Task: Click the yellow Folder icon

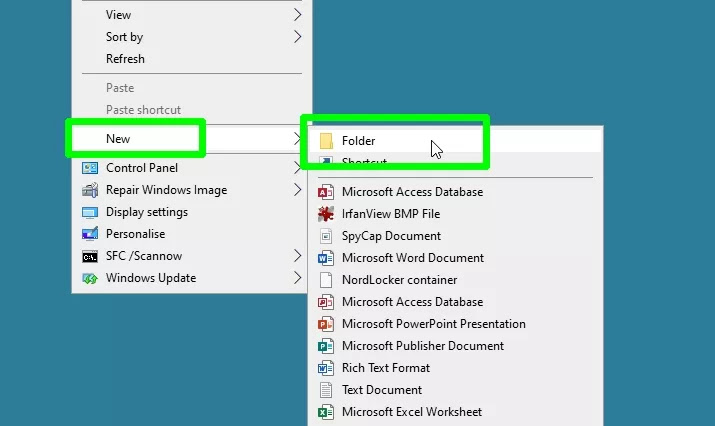Action: 326,140
